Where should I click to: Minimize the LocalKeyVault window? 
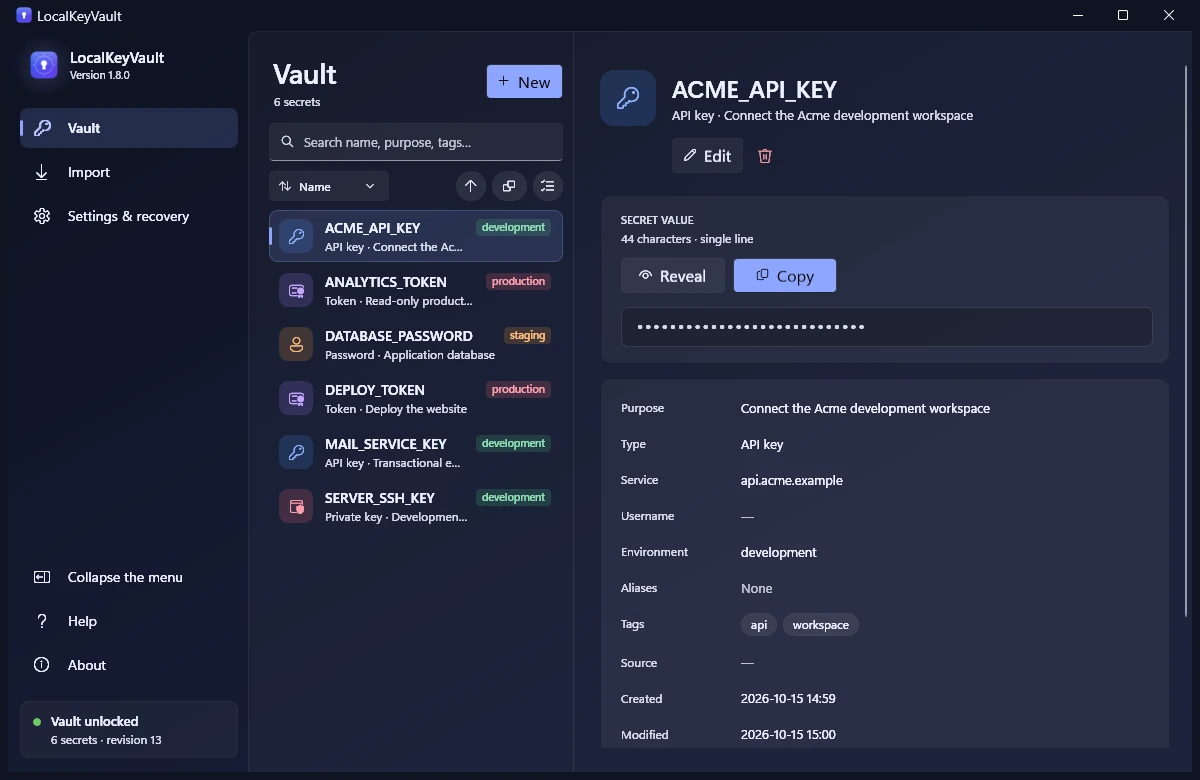coord(1078,15)
